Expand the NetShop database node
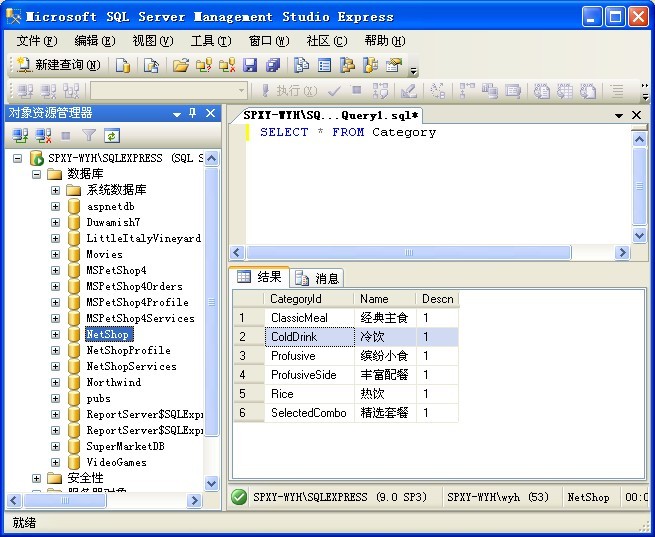Screen dimensions: 655x537 click(x=55, y=334)
